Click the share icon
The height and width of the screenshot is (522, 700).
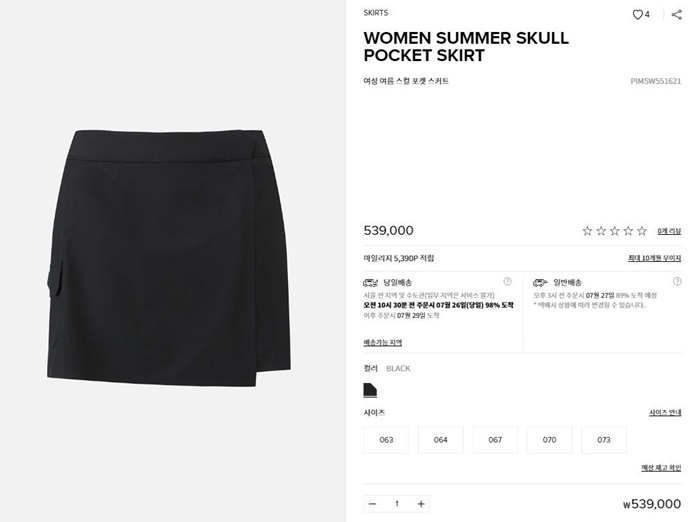pos(677,15)
